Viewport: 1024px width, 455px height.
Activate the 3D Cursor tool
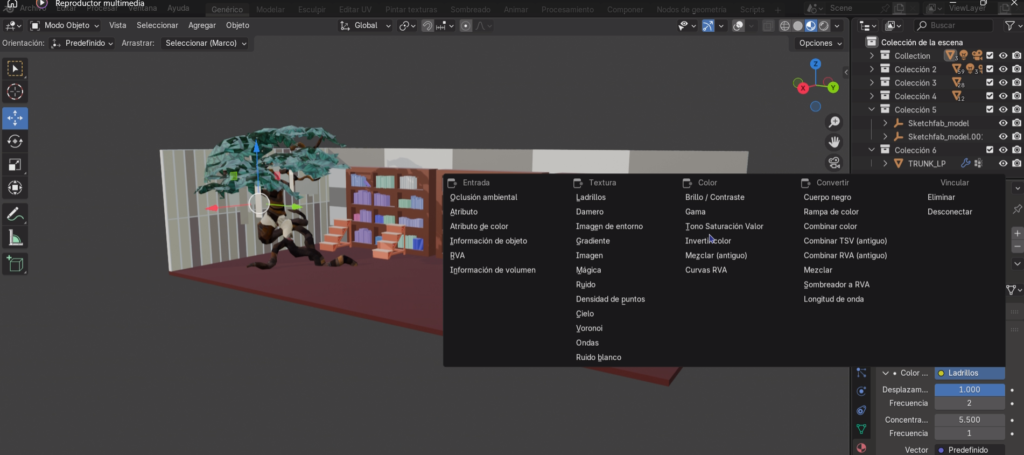point(15,92)
